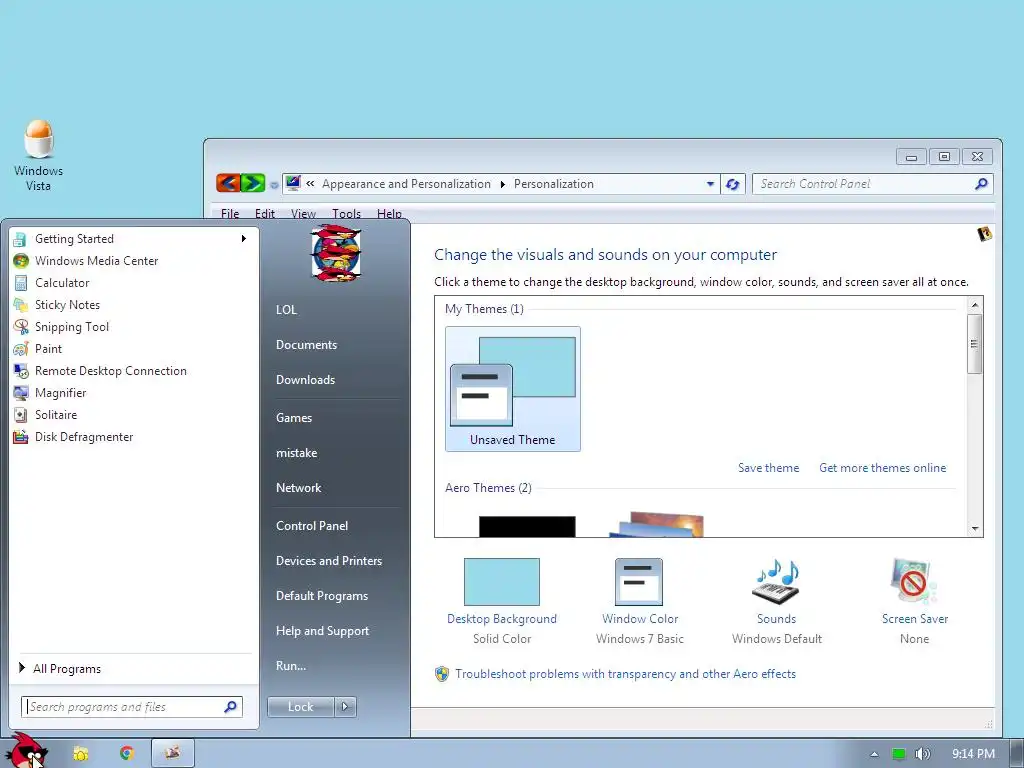
Task: Click Help and Support entry
Action: (322, 631)
